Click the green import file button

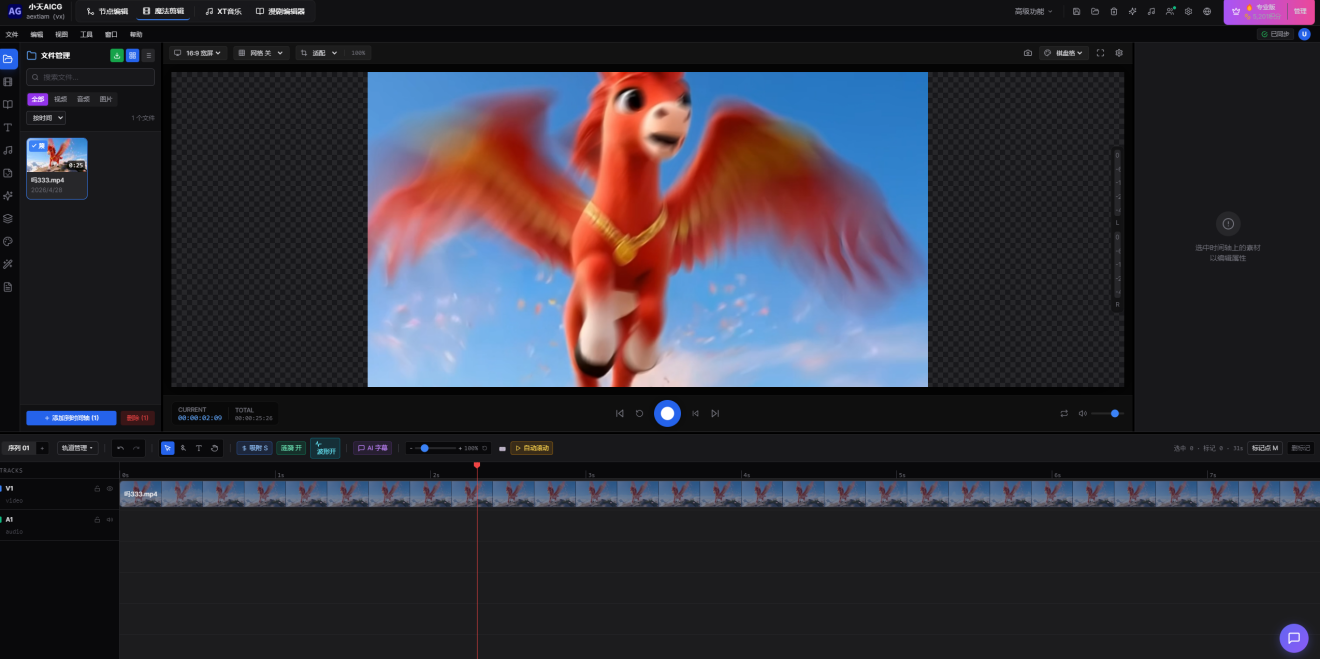click(117, 56)
